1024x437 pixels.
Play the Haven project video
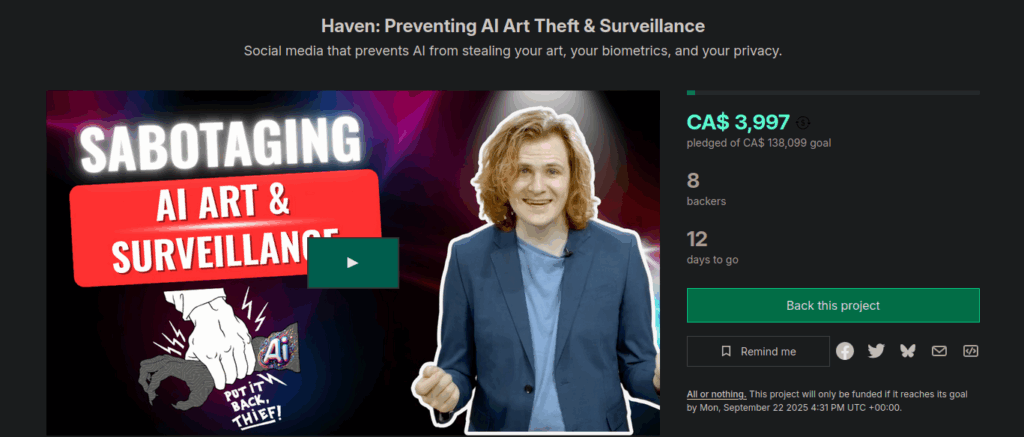point(353,263)
